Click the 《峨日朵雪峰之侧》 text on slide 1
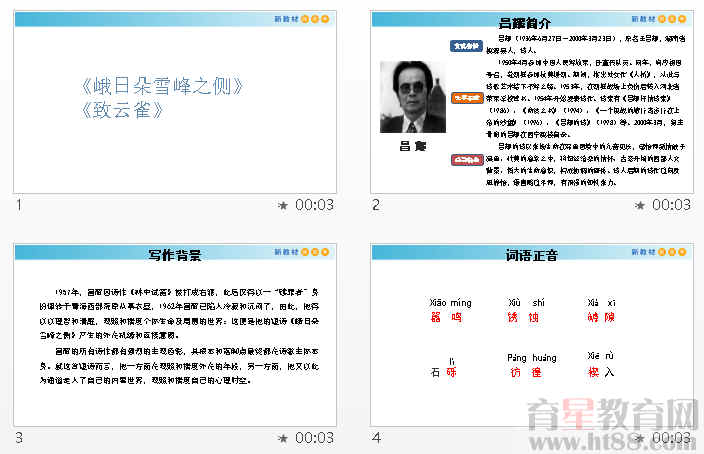This screenshot has height=454, width=704. click(x=162, y=86)
